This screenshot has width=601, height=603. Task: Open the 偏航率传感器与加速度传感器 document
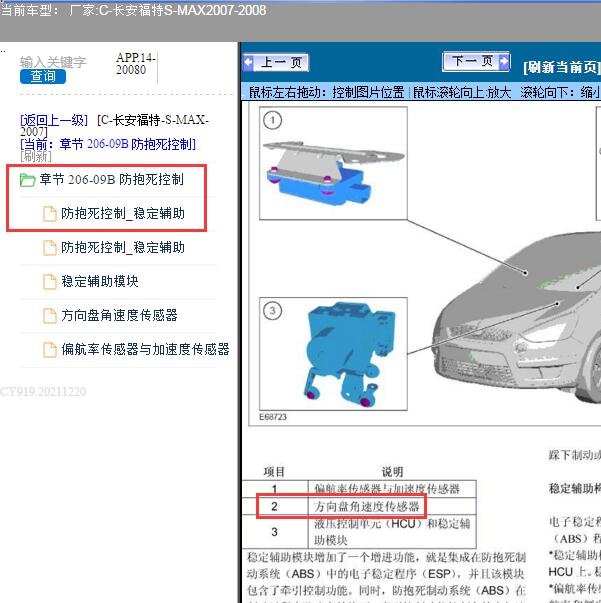(145, 349)
